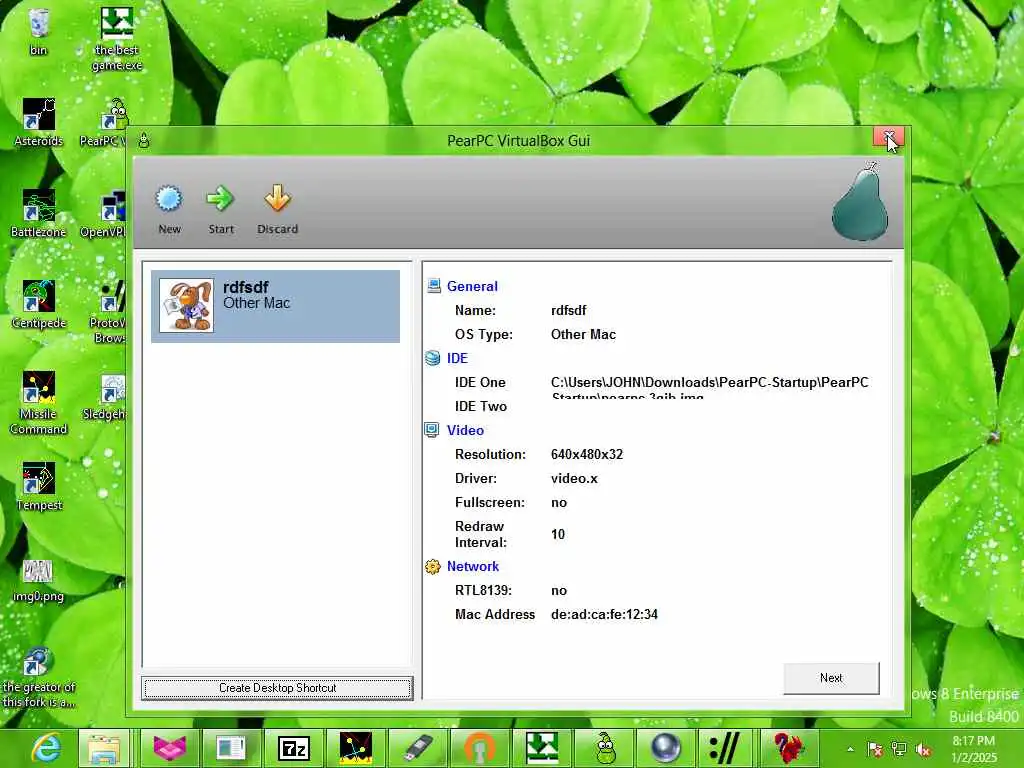This screenshot has height=768, width=1024.
Task: Click the Mac Address value de:ad:ca:fe:12:34
Action: point(604,614)
